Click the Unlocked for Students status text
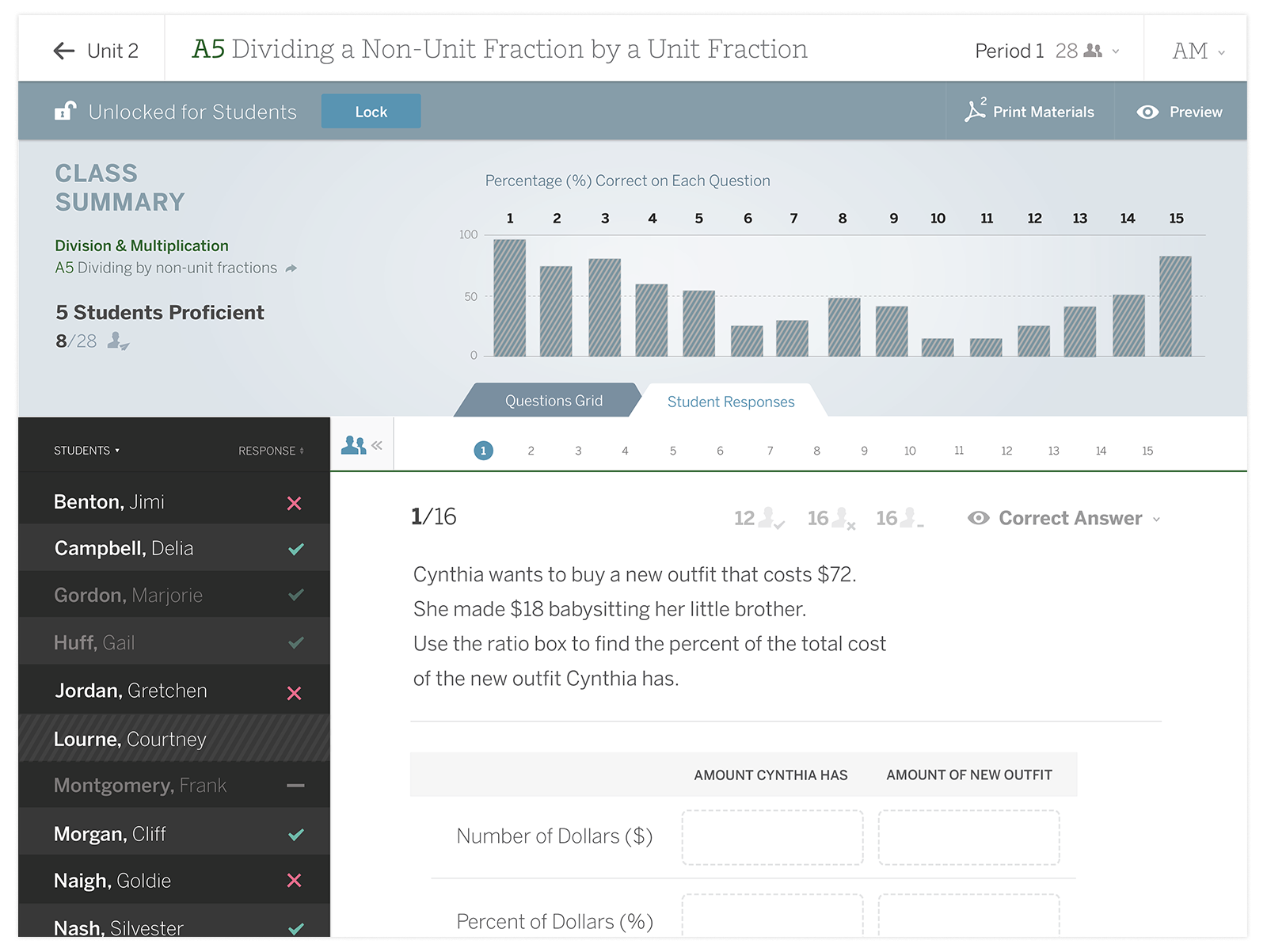 point(192,112)
